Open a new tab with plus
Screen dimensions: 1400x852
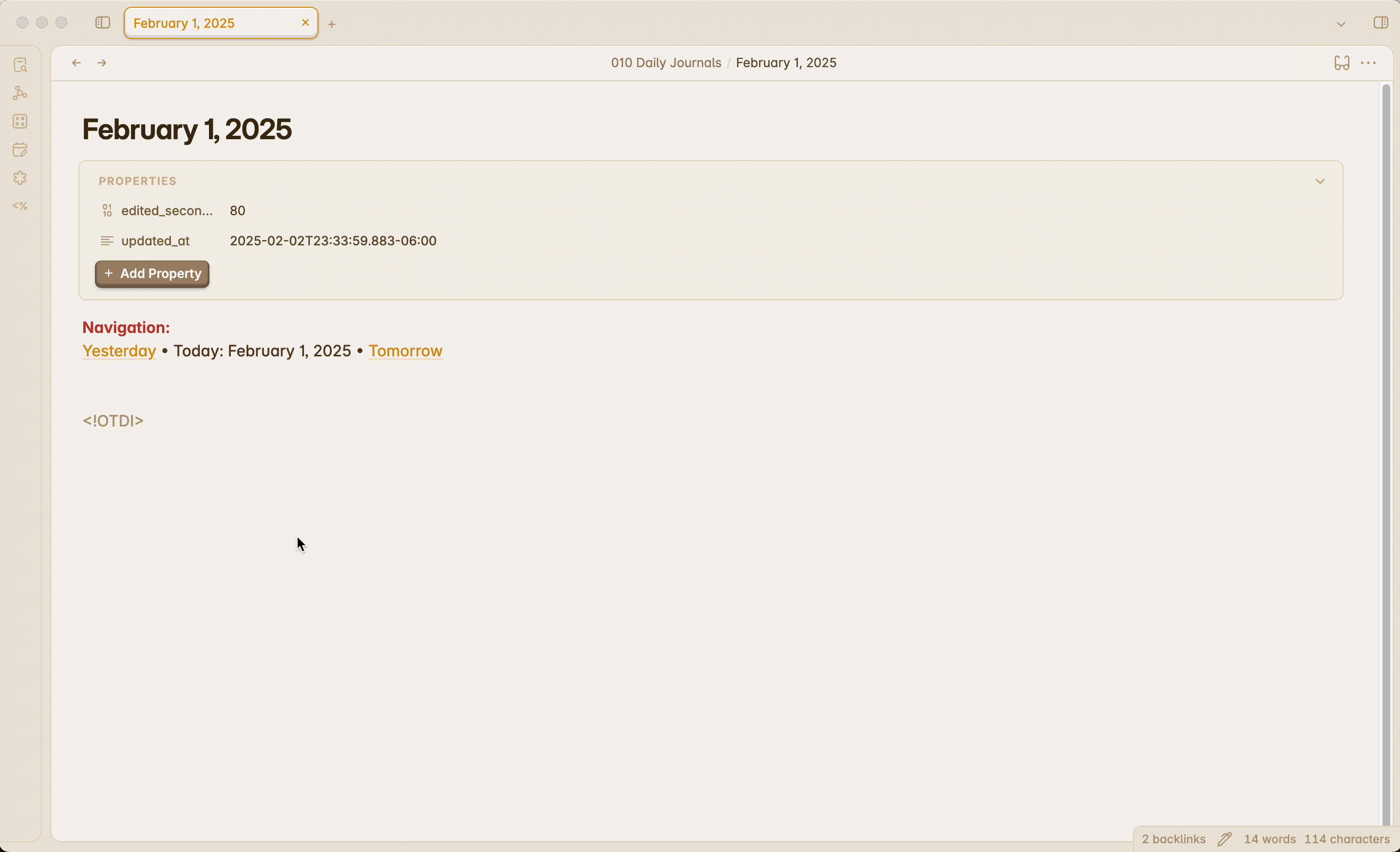pos(332,24)
